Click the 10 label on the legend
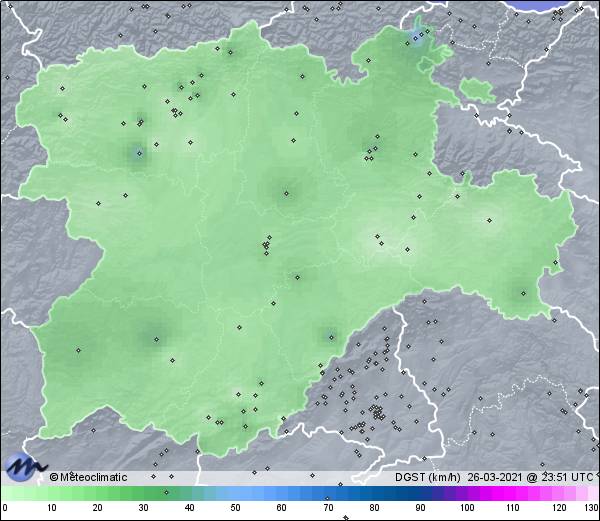 (52, 508)
